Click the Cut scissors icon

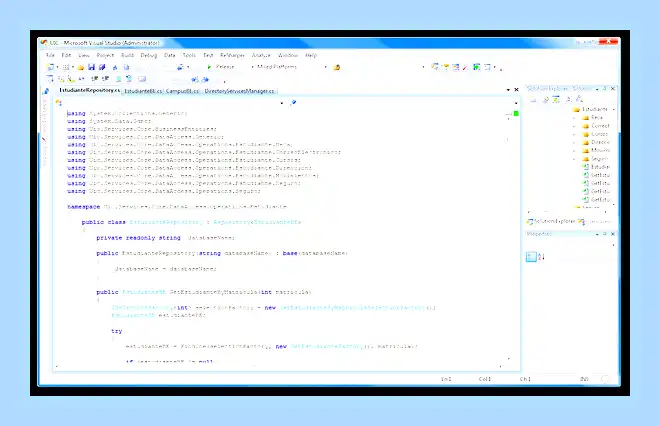pyautogui.click(x=115, y=67)
